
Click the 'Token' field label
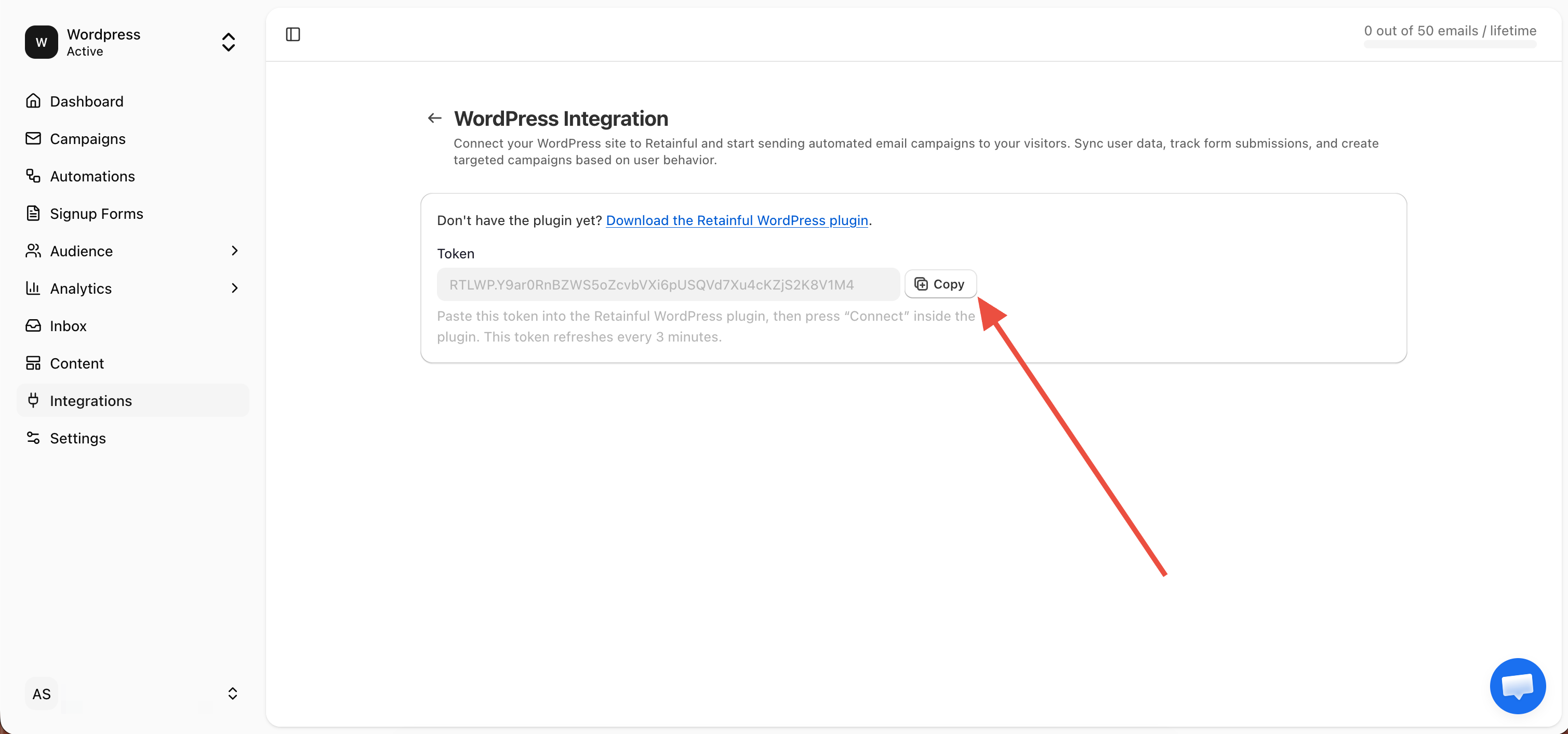tap(455, 253)
